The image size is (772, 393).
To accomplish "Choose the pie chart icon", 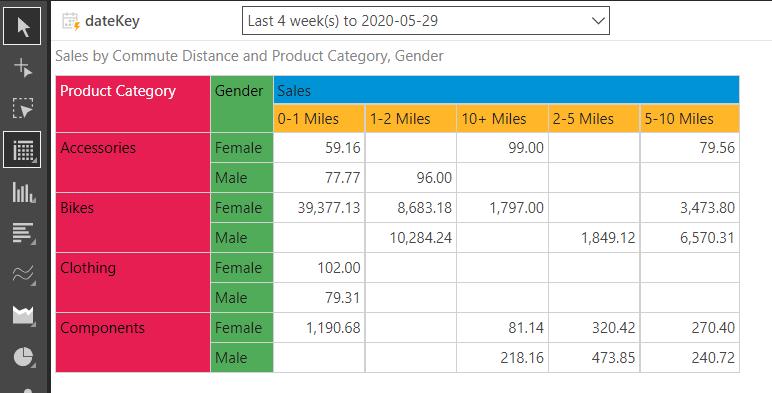I will (x=23, y=357).
